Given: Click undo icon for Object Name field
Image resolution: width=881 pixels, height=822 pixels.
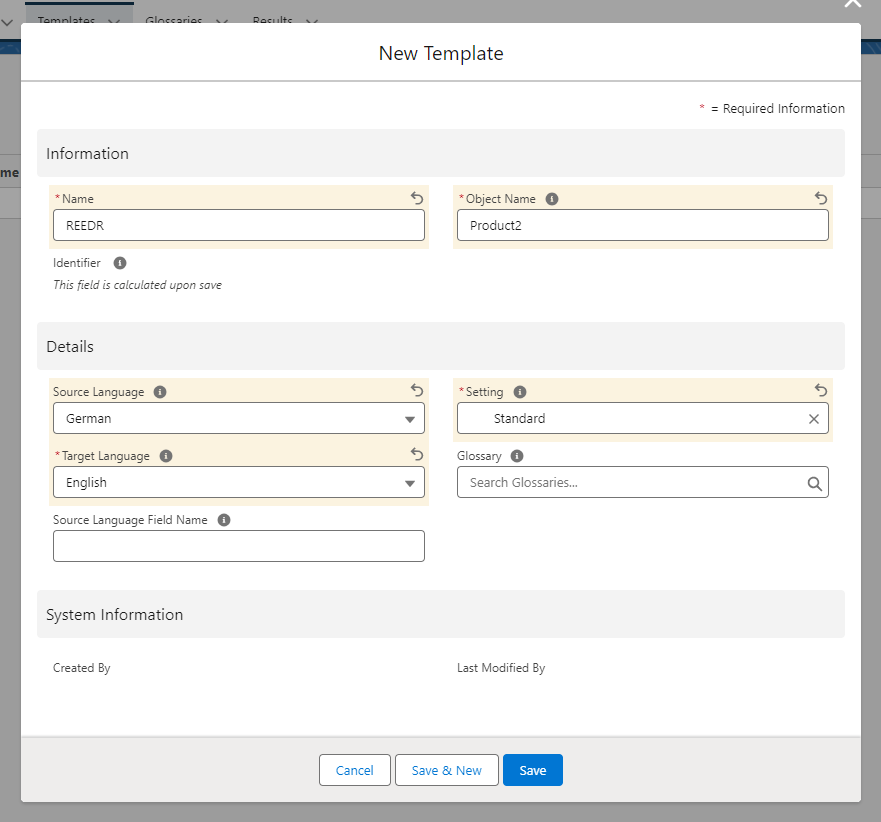Looking at the screenshot, I should click(821, 198).
